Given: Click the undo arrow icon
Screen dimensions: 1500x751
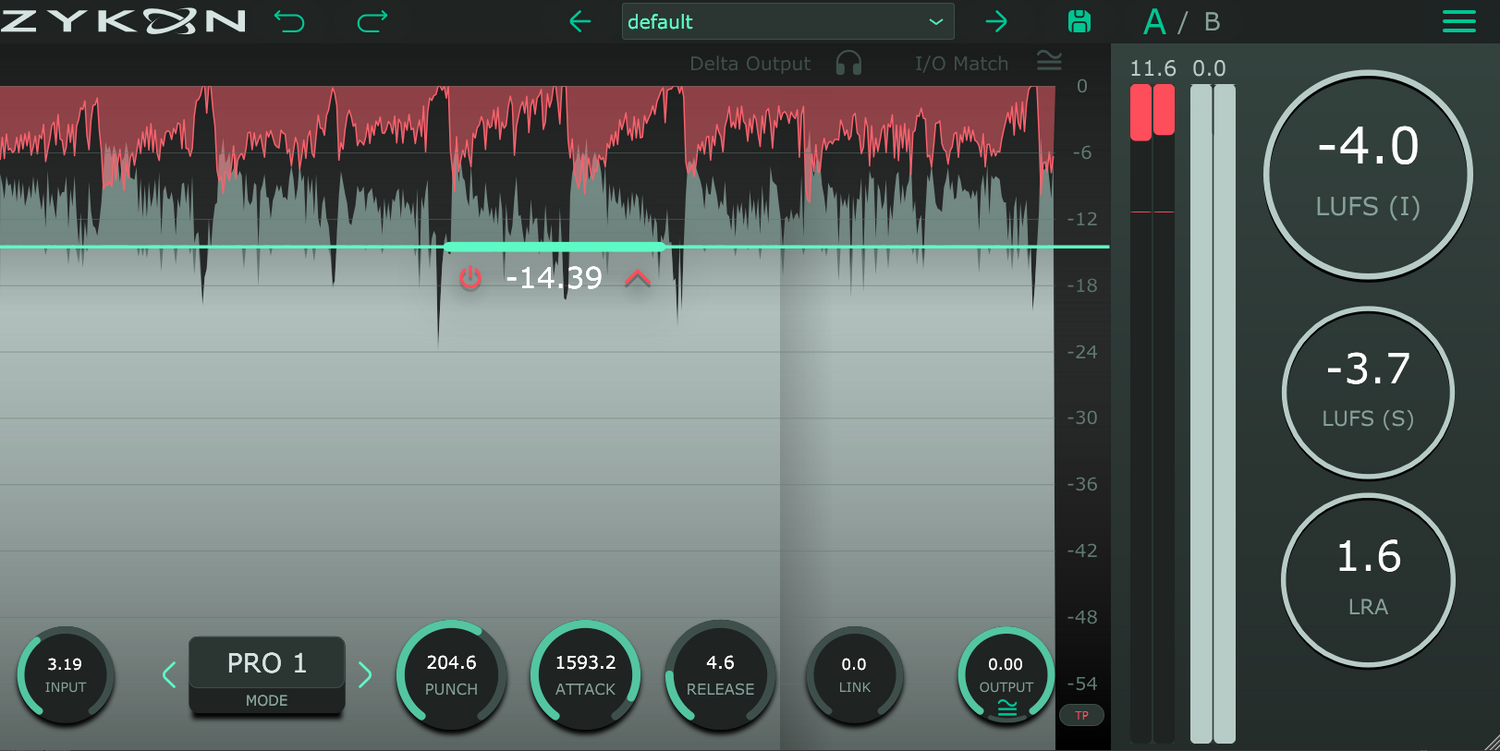Looking at the screenshot, I should click(x=289, y=21).
